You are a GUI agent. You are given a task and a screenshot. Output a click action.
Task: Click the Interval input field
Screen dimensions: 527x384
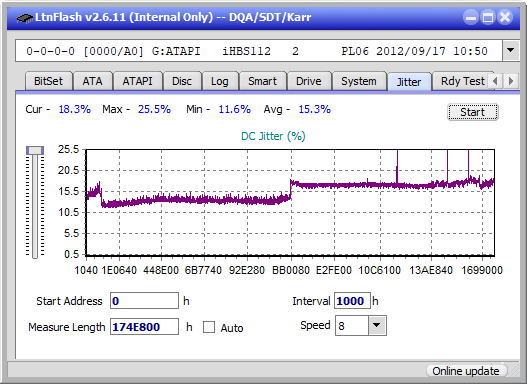(x=352, y=301)
